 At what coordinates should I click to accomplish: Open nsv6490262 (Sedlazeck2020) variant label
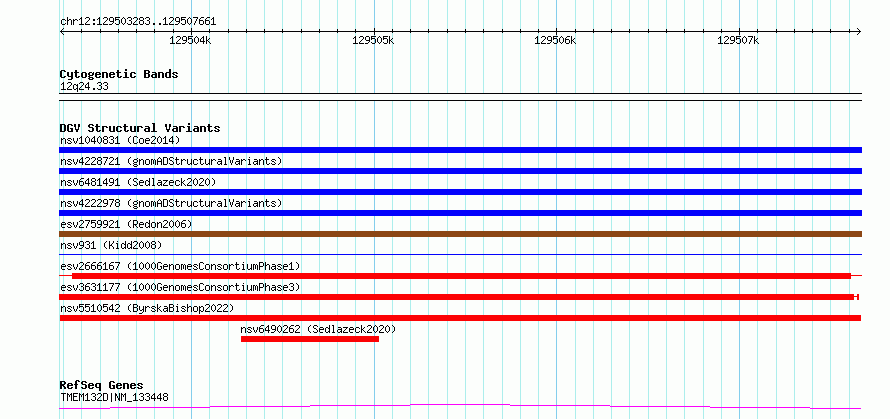click(318, 329)
